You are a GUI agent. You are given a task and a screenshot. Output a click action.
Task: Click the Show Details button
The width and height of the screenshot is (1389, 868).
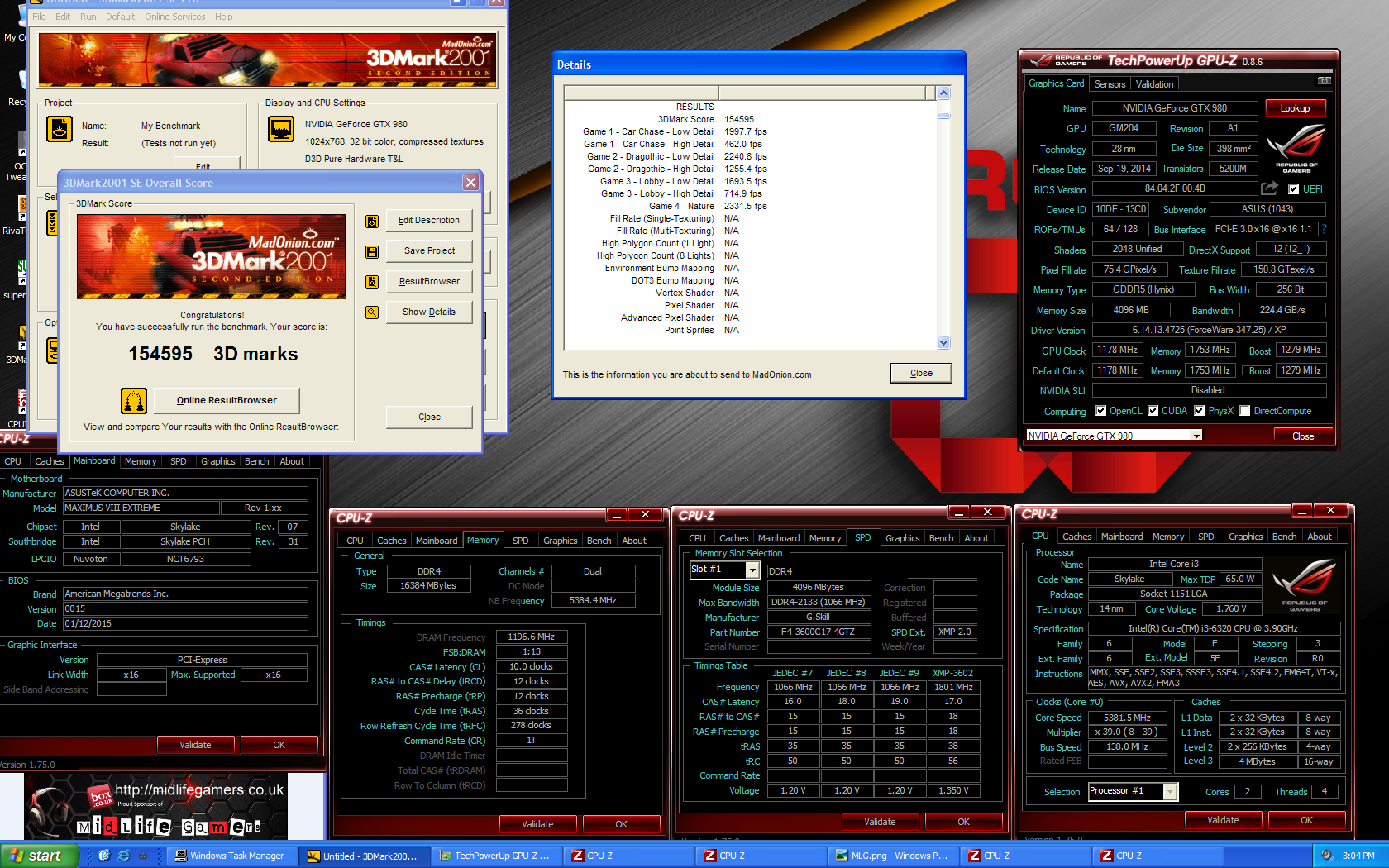(429, 312)
